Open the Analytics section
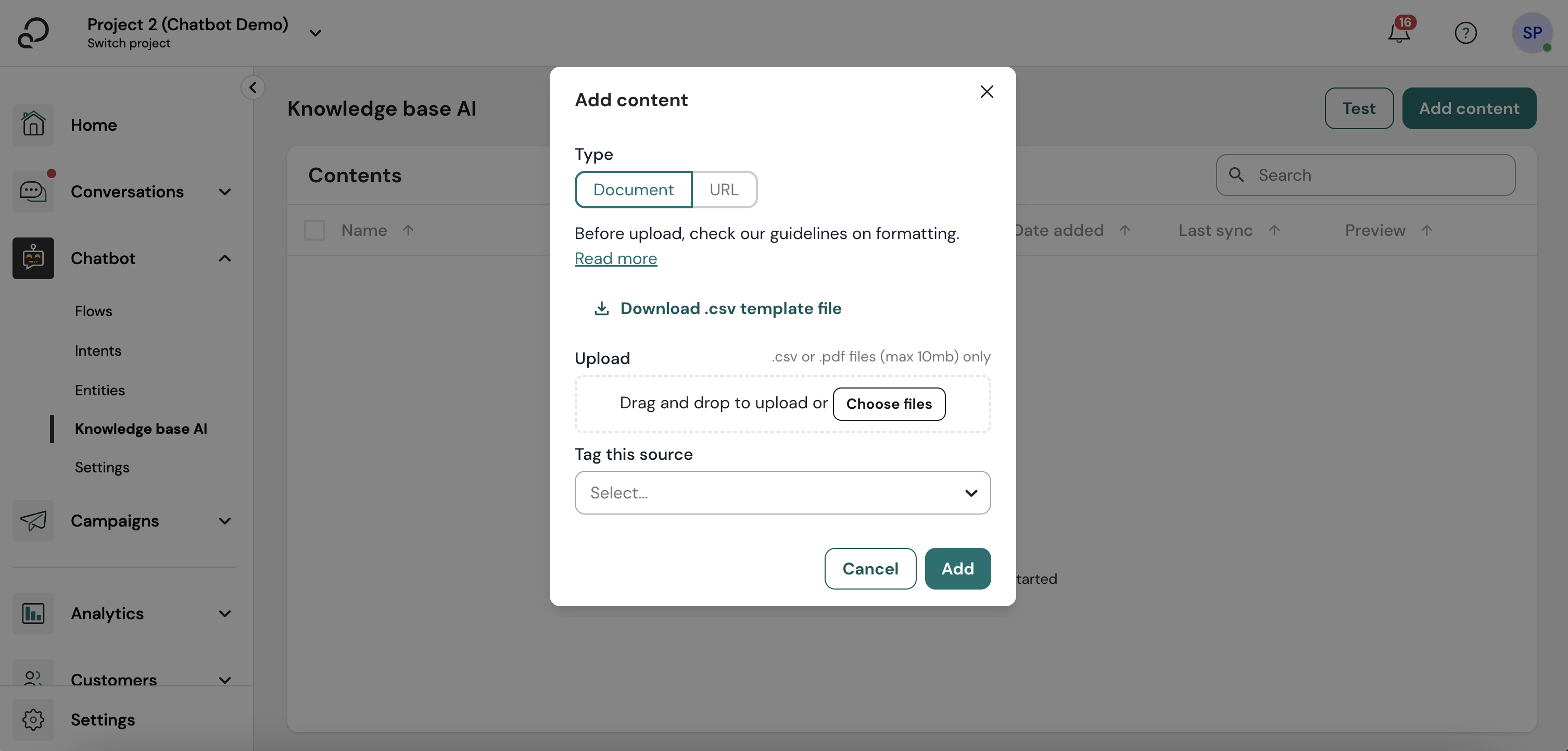Screen dimensions: 1568x751 (107, 614)
